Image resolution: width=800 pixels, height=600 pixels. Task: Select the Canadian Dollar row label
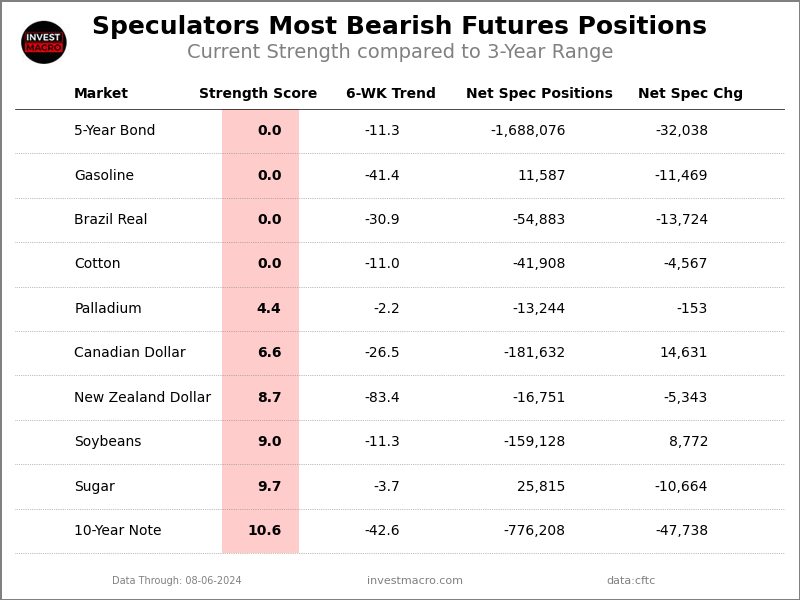click(130, 353)
